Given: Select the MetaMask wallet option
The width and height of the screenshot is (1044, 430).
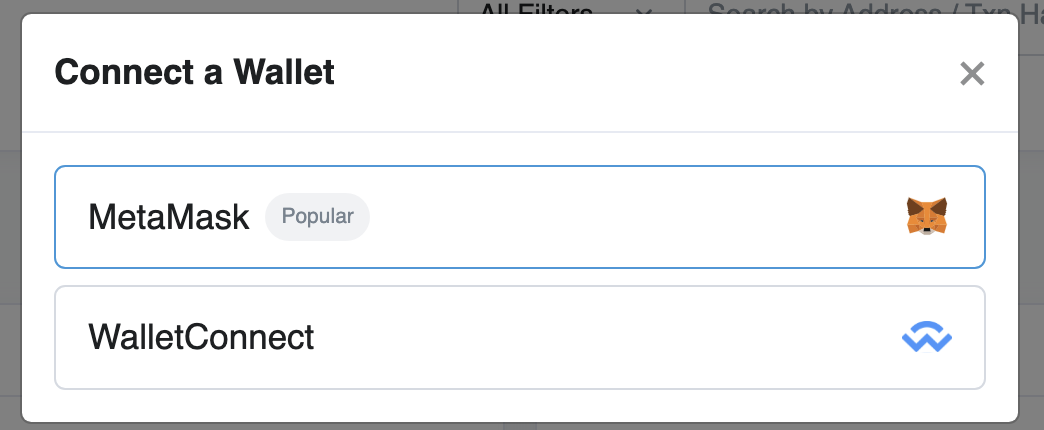Looking at the screenshot, I should 519,217.
